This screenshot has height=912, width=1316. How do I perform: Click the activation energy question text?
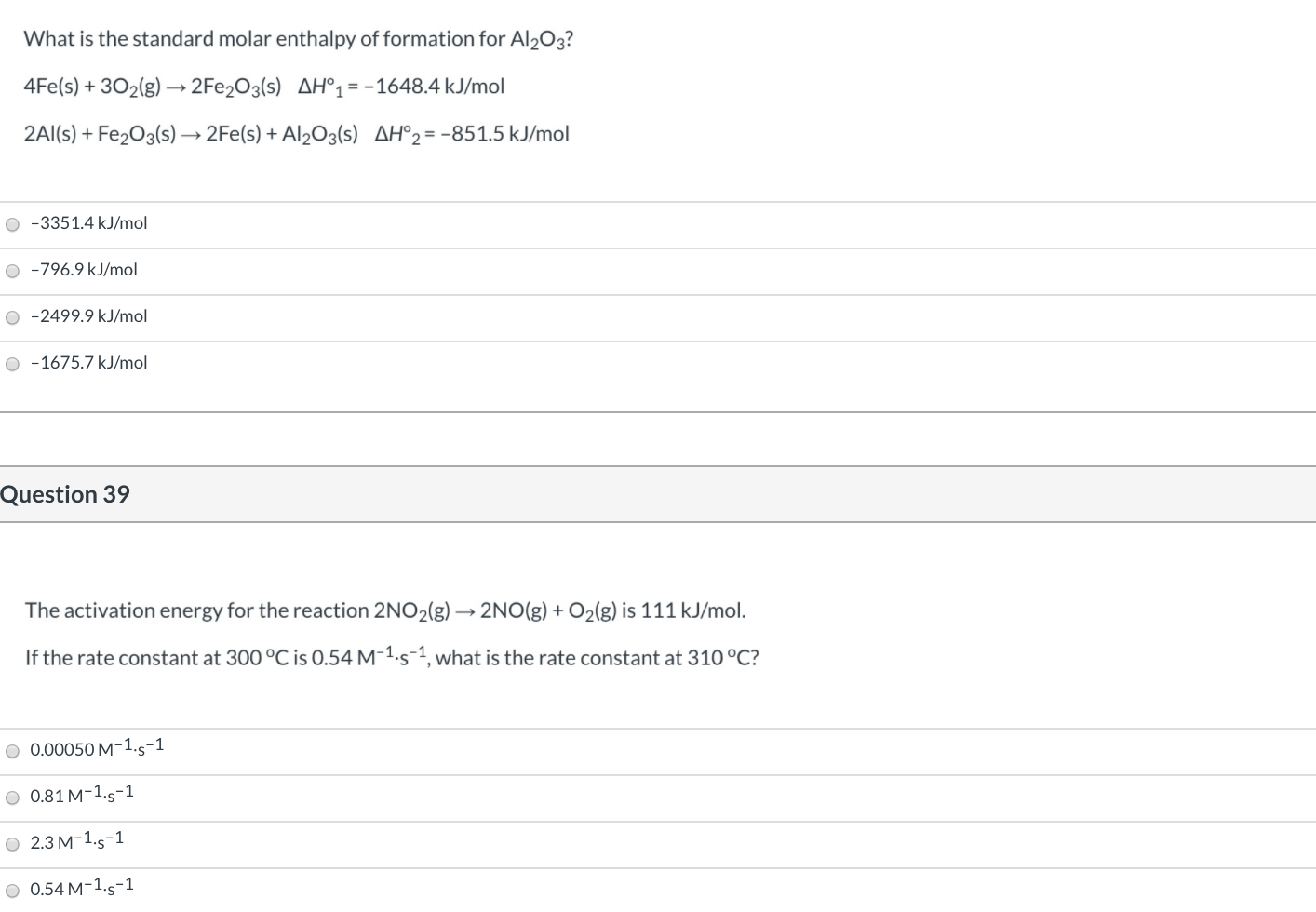(388, 610)
